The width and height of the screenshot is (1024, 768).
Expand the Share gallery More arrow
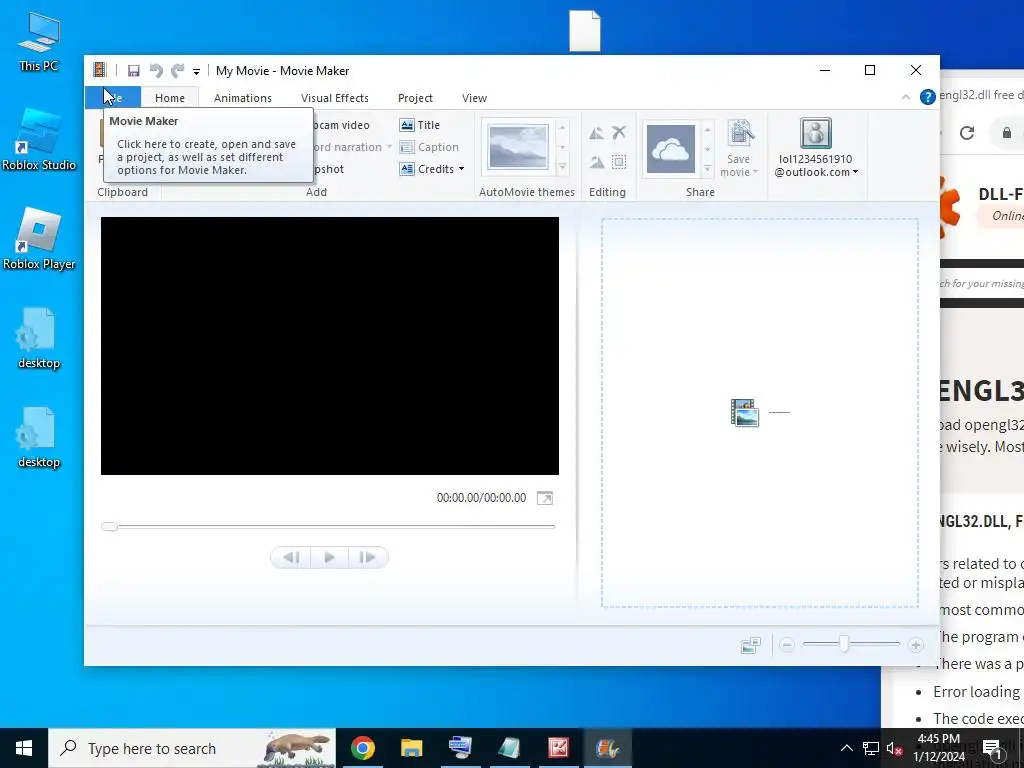coord(707,170)
